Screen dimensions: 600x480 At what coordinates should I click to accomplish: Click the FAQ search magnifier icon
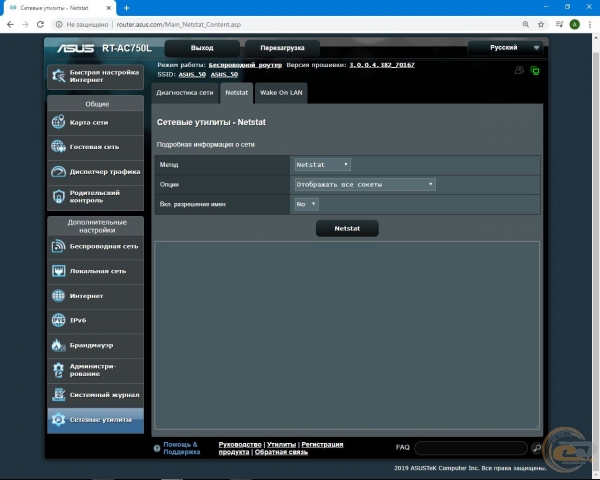(x=537, y=448)
